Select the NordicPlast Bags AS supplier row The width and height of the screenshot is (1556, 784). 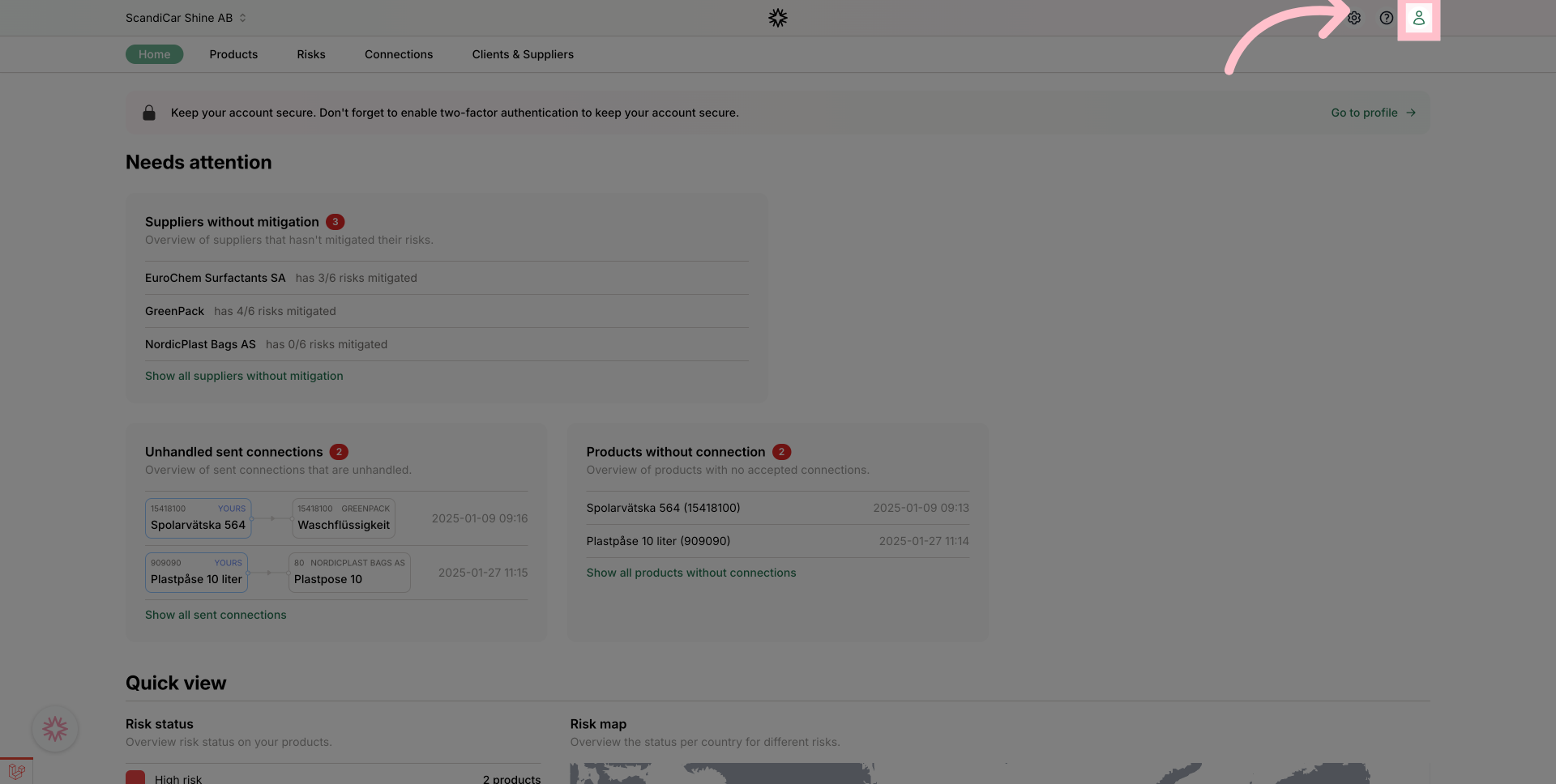point(200,344)
